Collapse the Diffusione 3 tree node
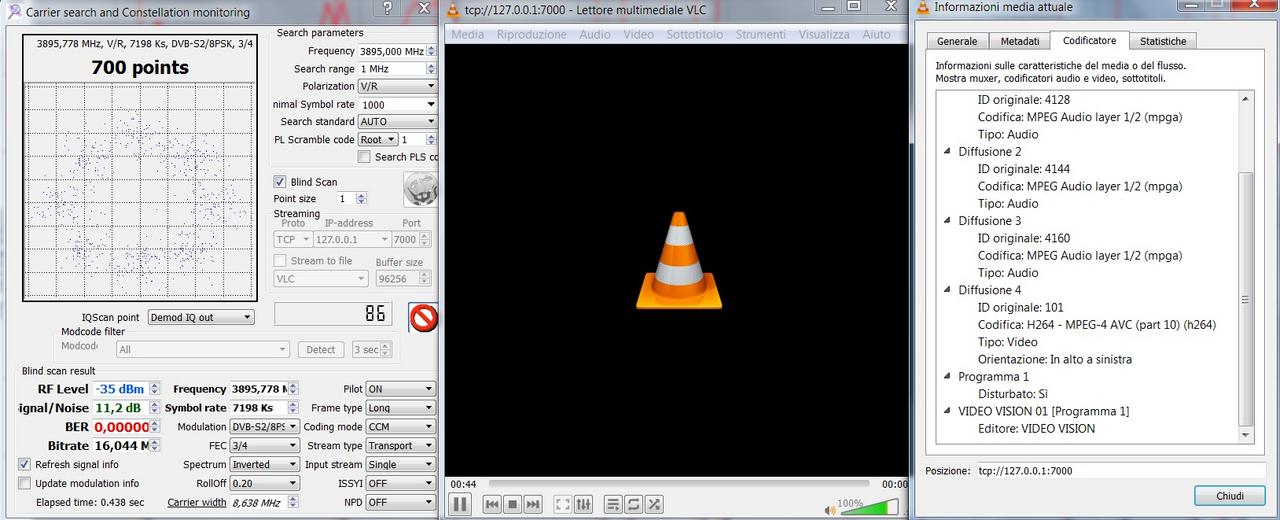The width and height of the screenshot is (1280, 520). 948,220
